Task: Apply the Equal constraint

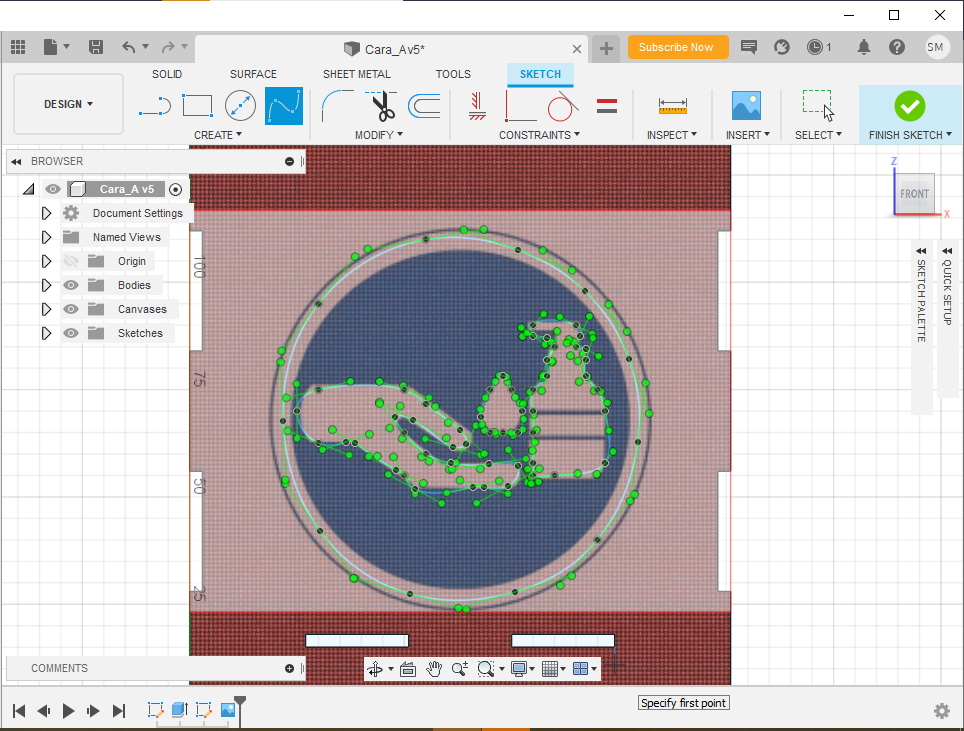Action: tap(606, 106)
